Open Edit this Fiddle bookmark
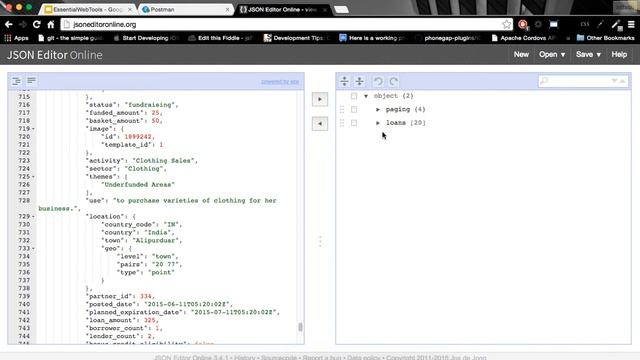Screen dimensions: 640x360 (x=221, y=38)
